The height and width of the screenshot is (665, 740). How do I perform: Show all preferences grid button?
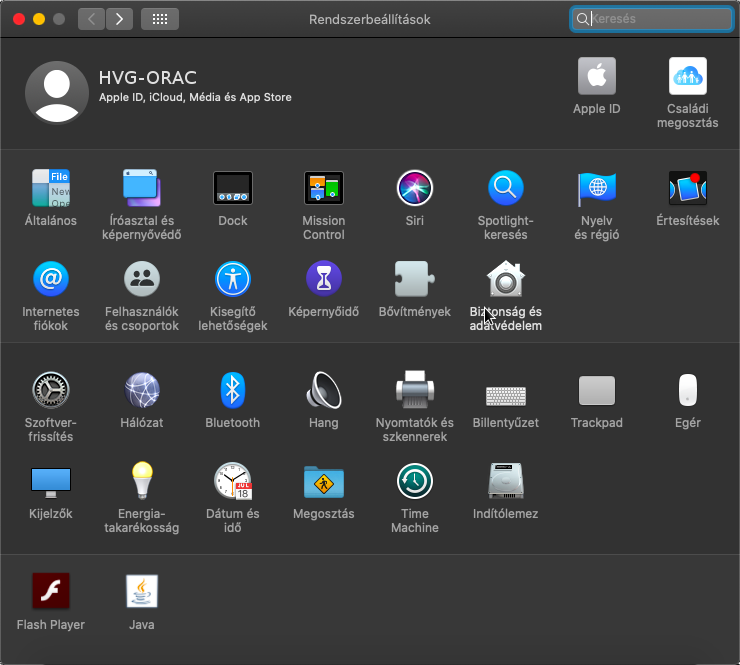[x=160, y=19]
